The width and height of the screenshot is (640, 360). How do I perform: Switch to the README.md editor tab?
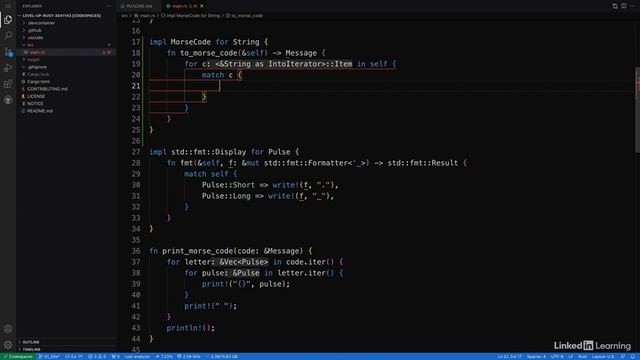139,6
